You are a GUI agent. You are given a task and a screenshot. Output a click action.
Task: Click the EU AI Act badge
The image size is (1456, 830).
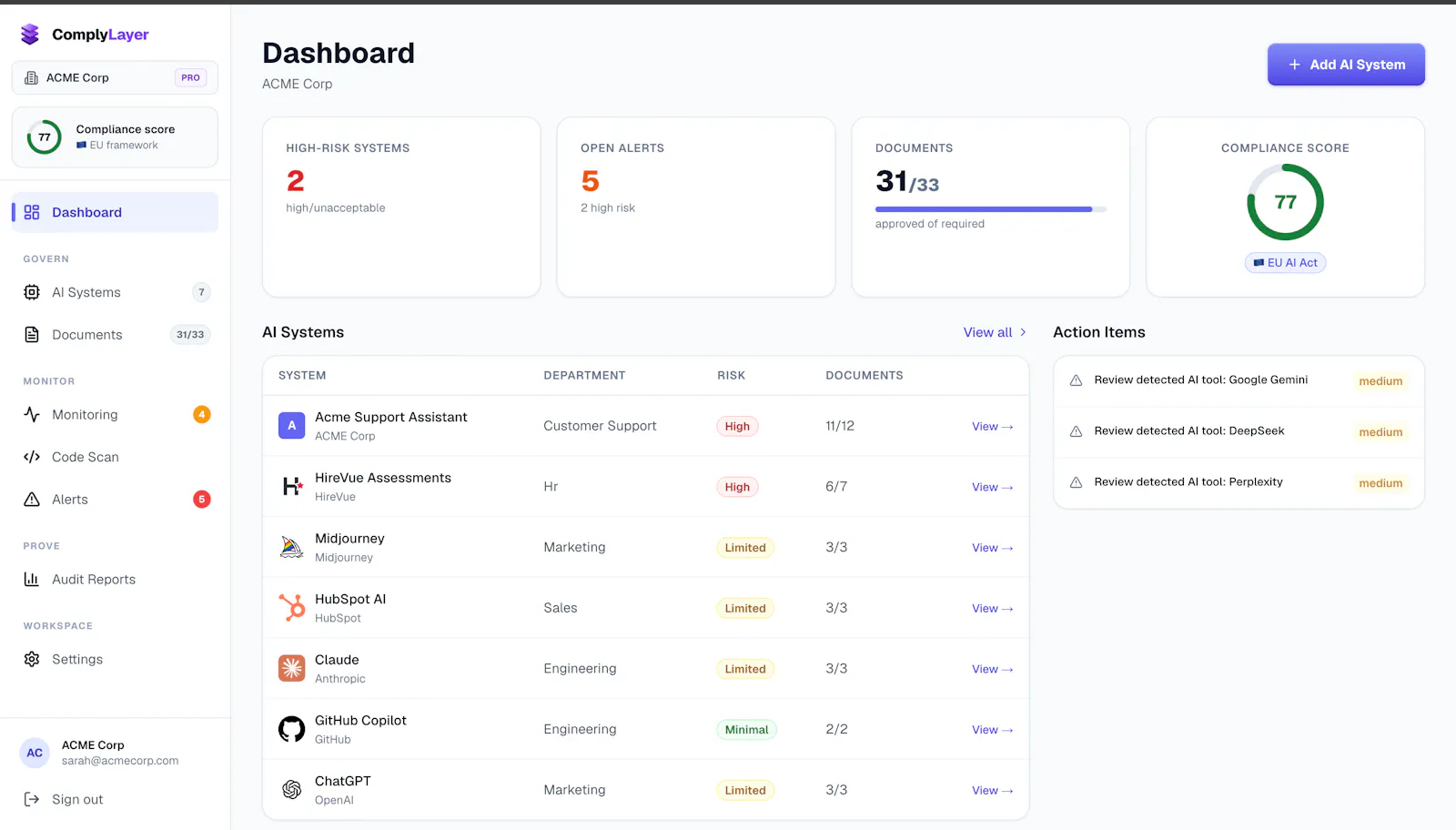[x=1285, y=263]
